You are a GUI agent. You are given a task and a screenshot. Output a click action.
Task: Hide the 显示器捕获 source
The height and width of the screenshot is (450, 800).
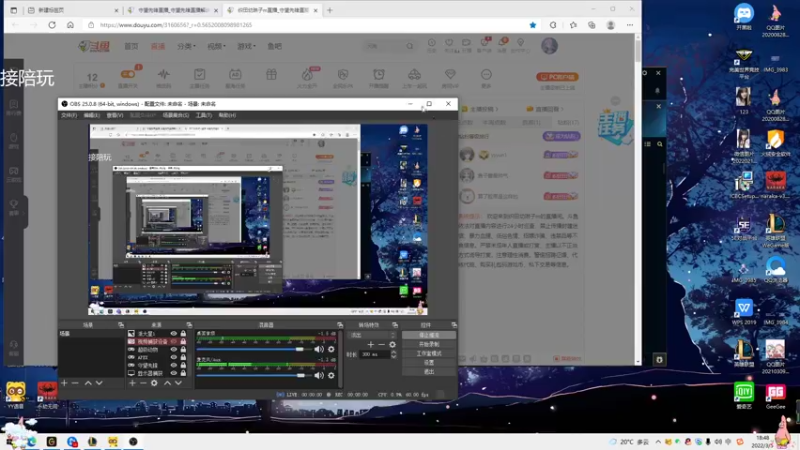coord(174,373)
